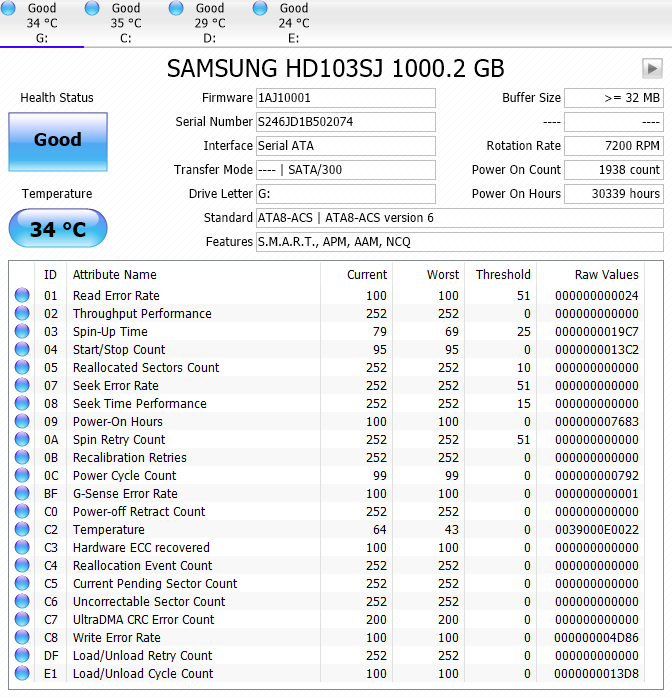Viewport: 672px width, 698px height.
Task: Click the Features field
Action: 460,242
